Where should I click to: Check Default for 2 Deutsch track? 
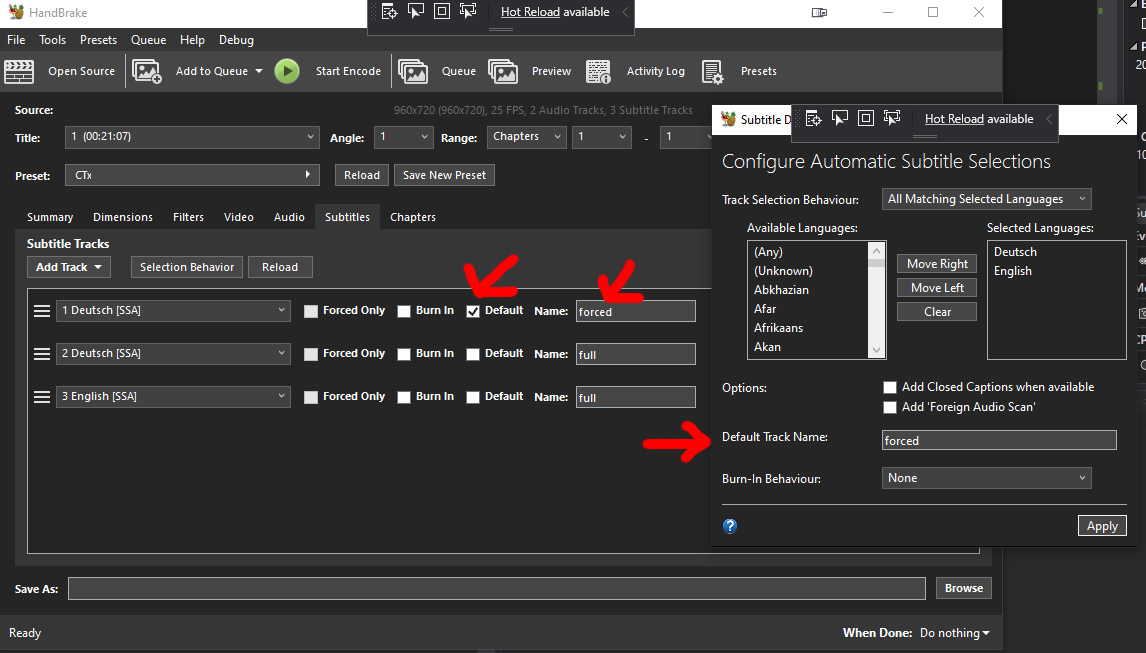(473, 355)
